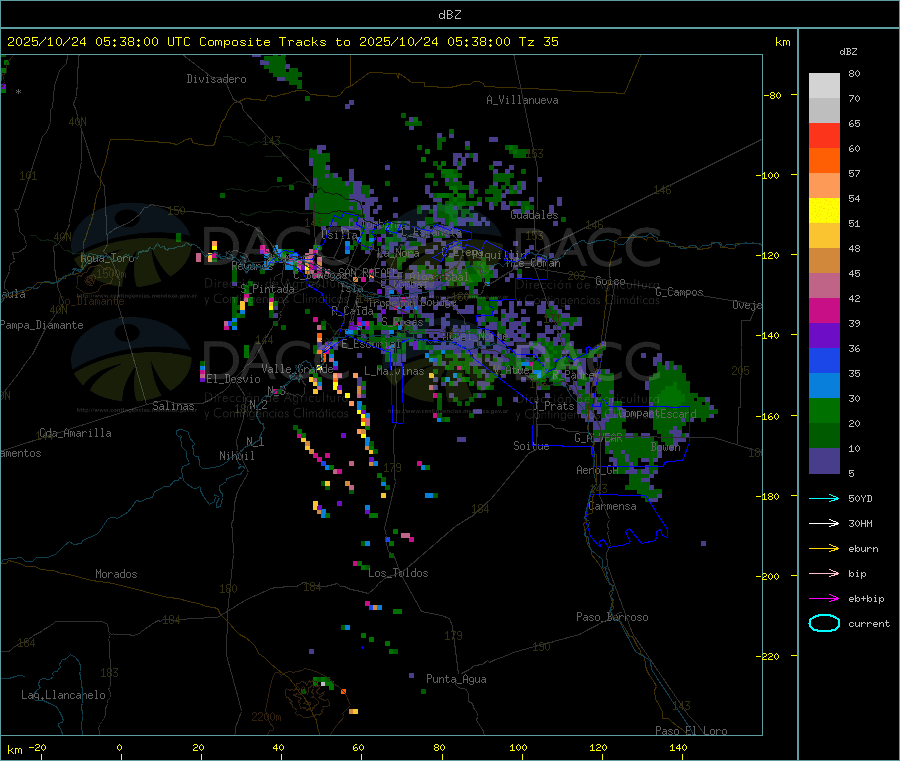Click the Valle_Grande map label
The image size is (900, 761).
297,368
